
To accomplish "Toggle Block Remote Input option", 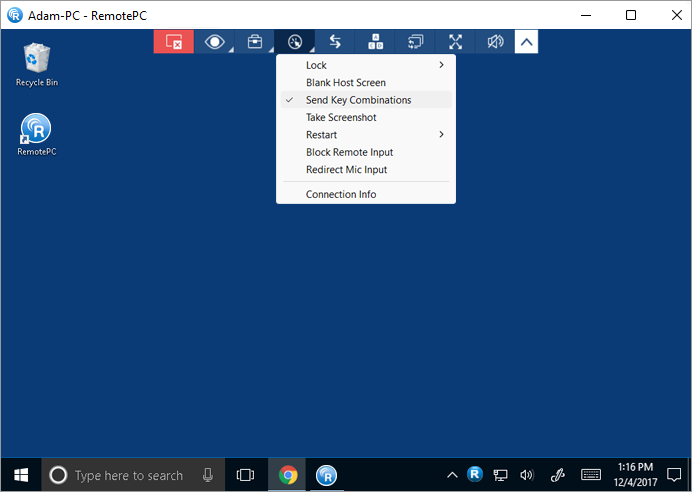I will click(349, 152).
